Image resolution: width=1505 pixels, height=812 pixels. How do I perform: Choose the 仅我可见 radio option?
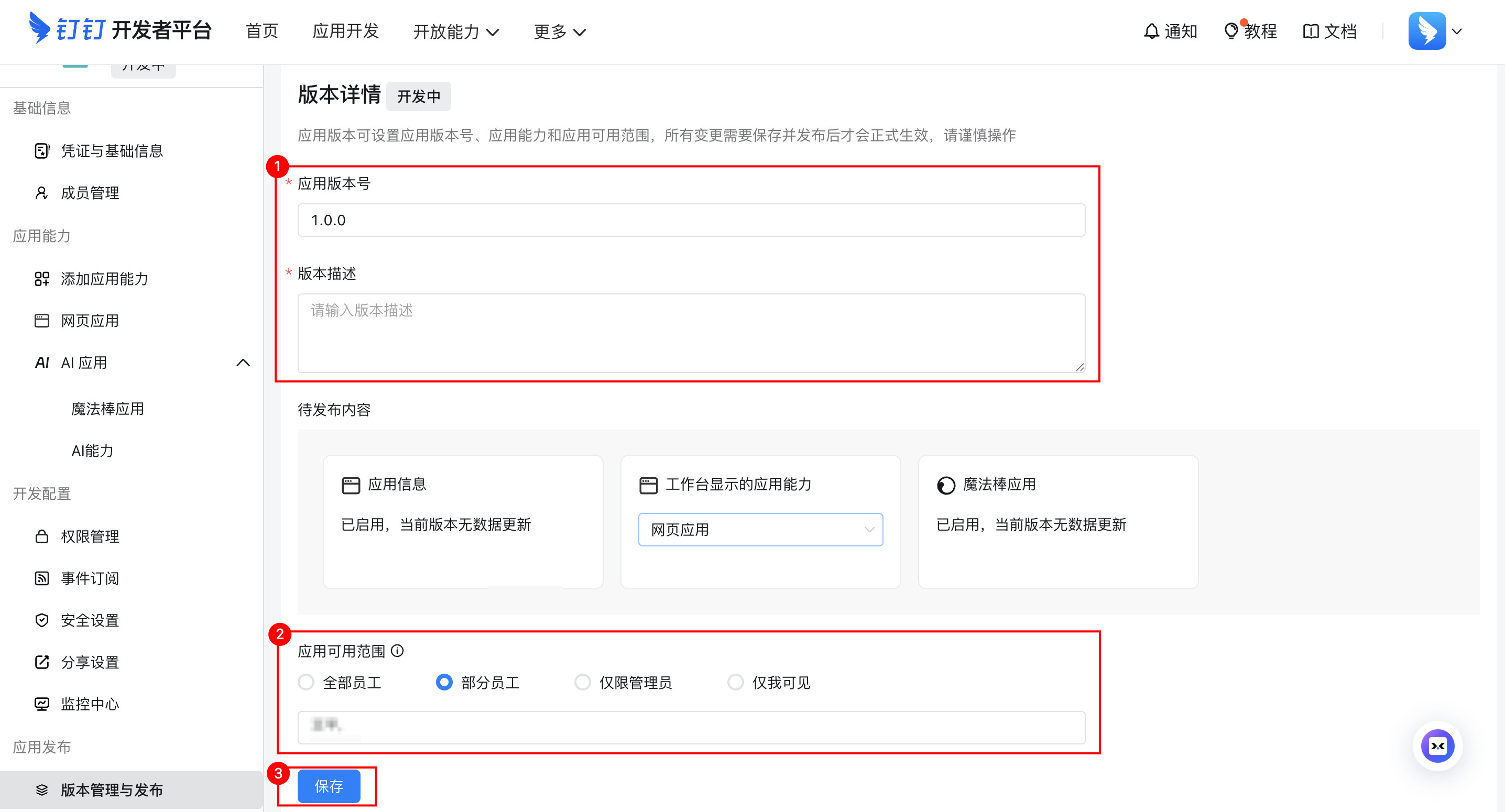[736, 682]
